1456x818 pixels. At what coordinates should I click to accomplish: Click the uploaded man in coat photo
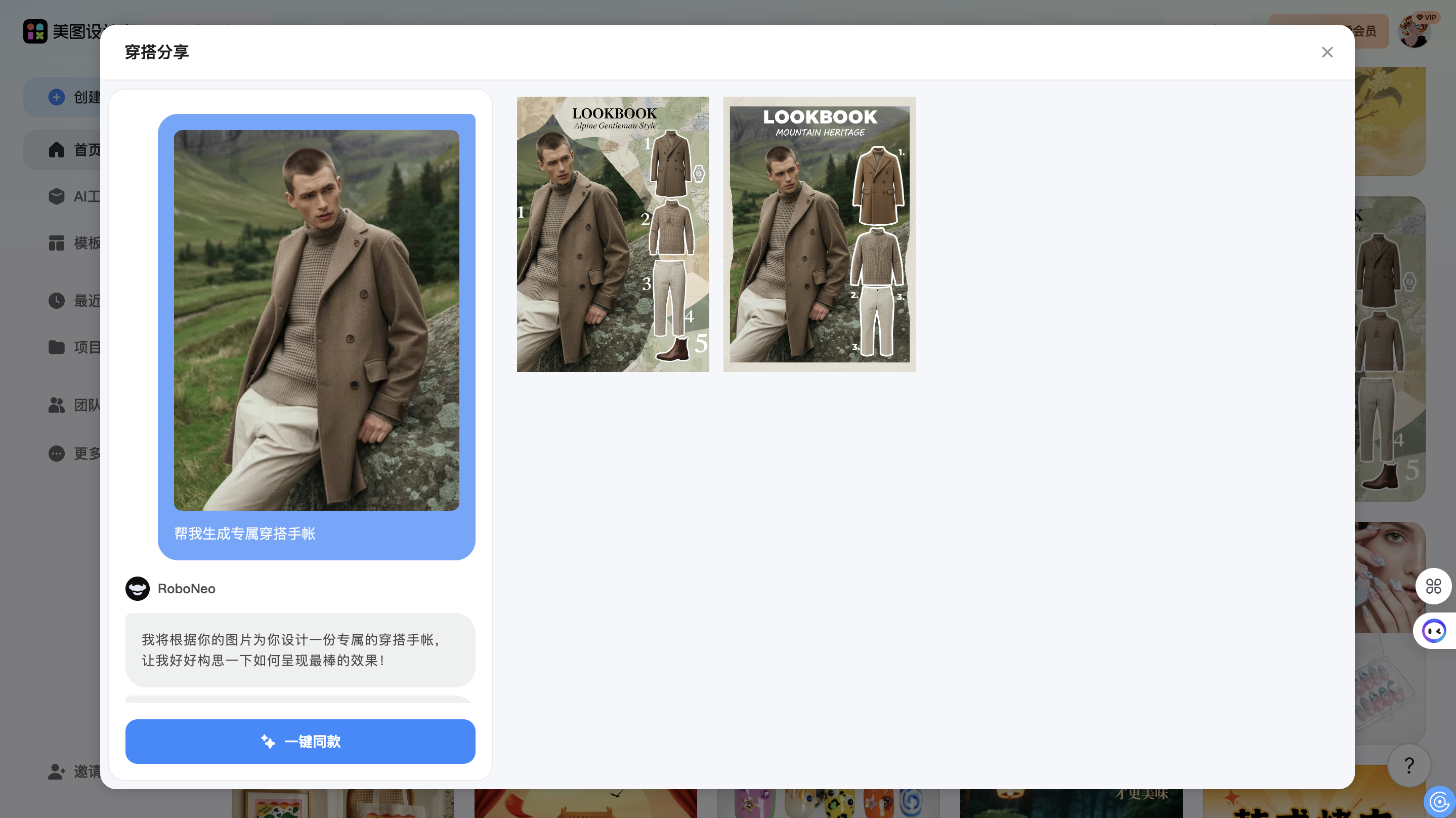click(317, 320)
